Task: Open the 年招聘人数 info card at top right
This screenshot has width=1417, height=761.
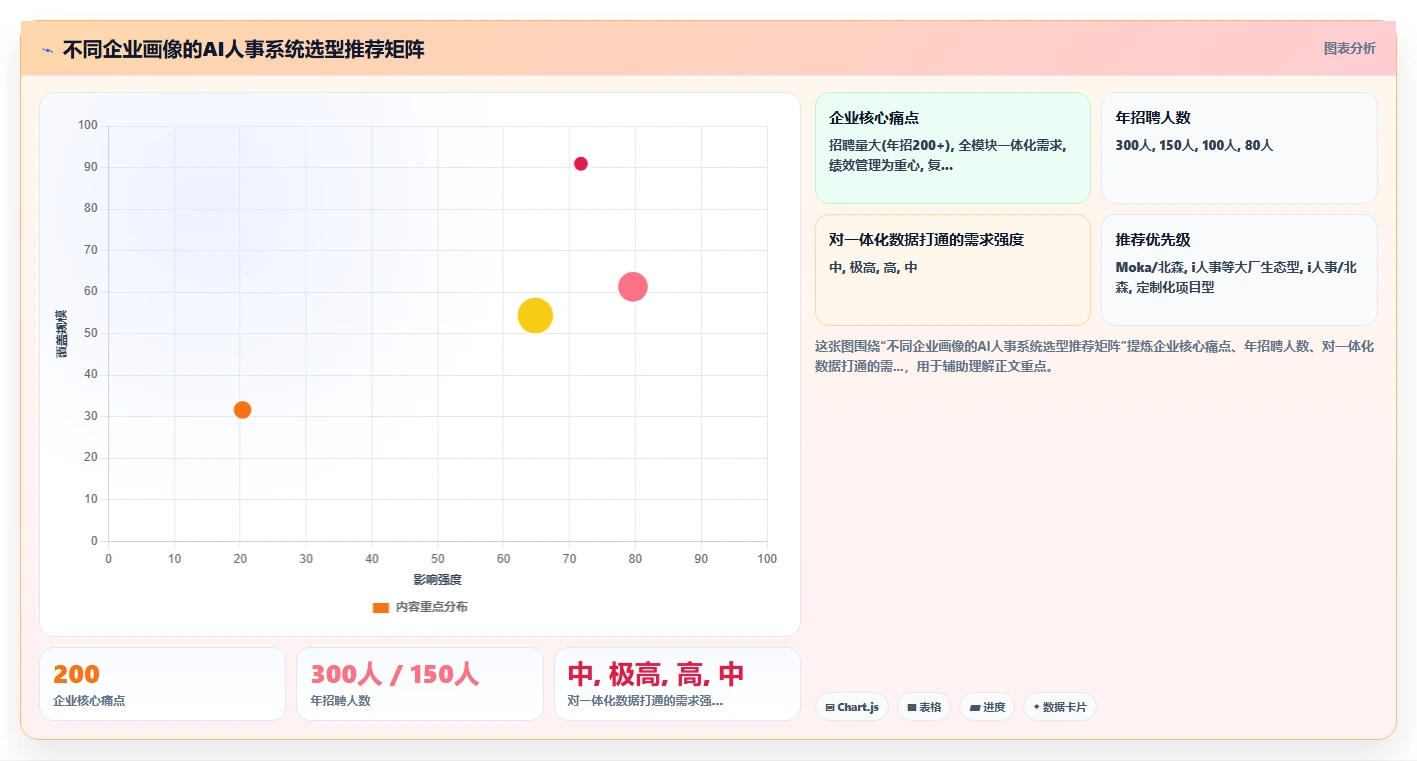Action: coord(1239,148)
